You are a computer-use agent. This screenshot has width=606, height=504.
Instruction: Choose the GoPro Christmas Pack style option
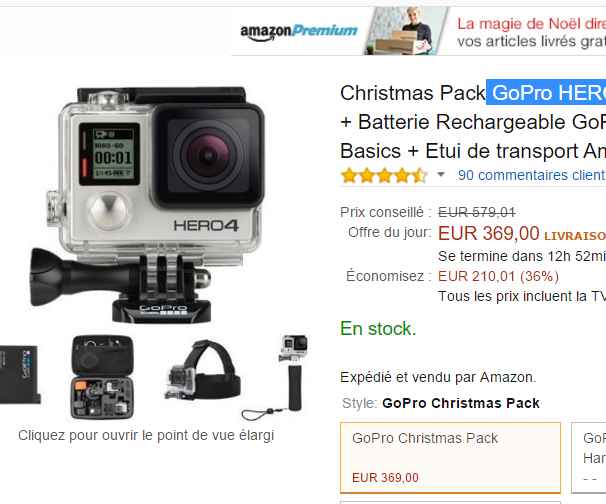click(x=451, y=458)
